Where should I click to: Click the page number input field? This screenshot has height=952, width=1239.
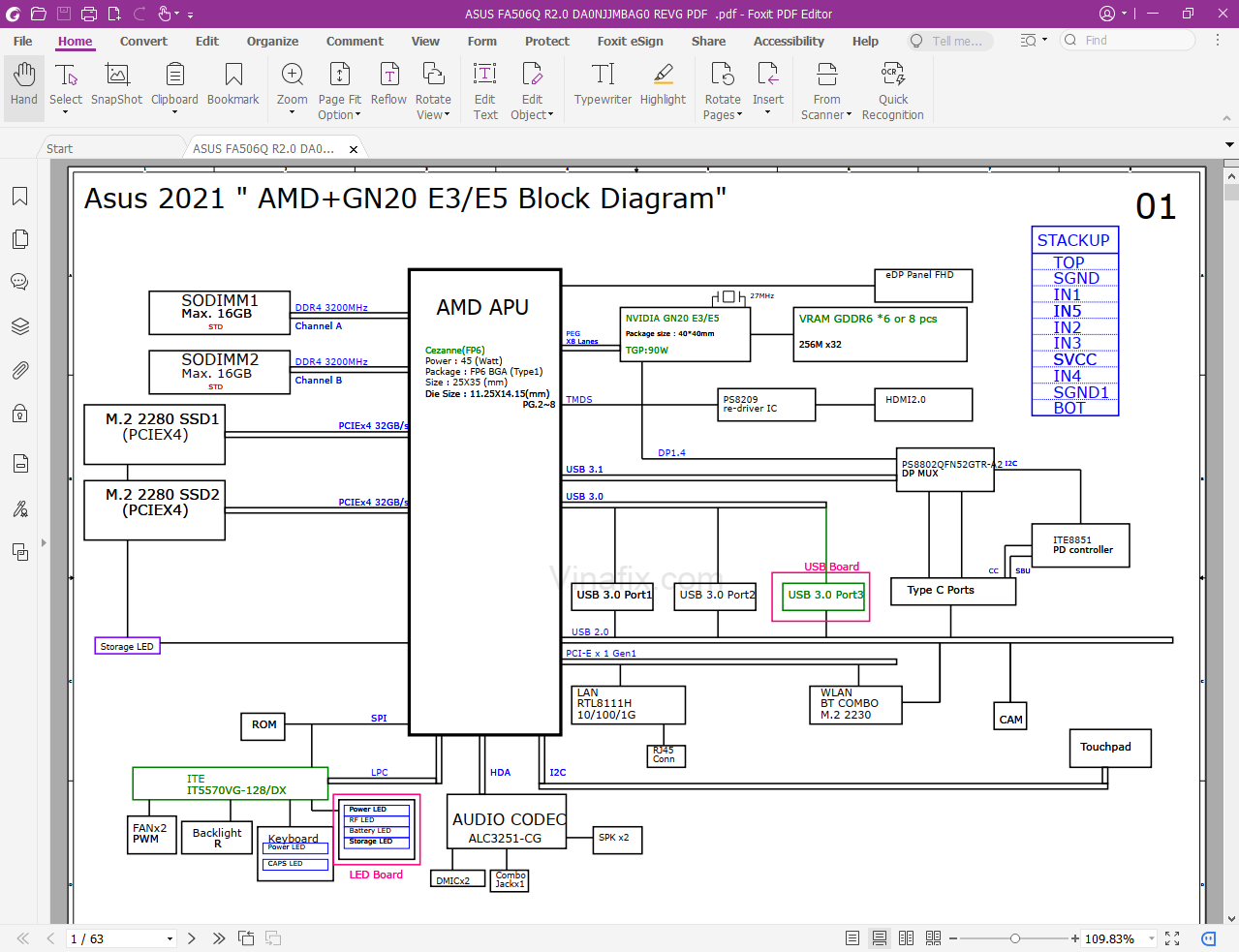[x=114, y=938]
